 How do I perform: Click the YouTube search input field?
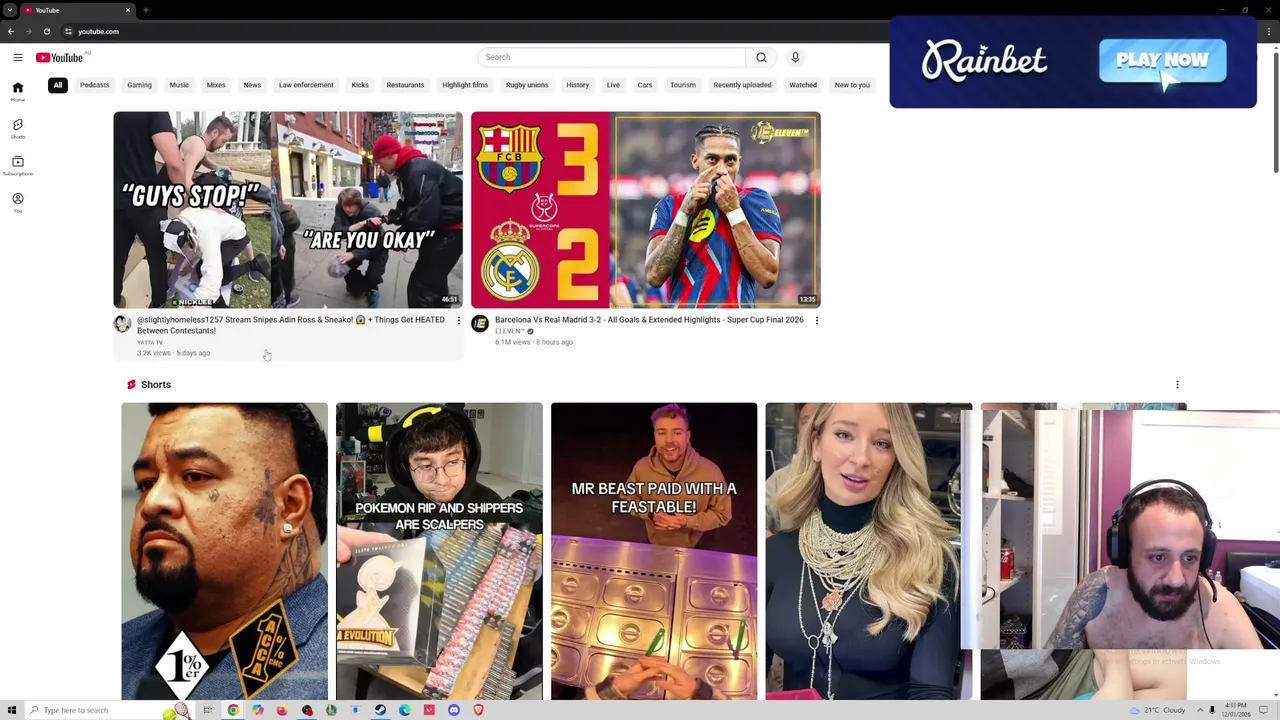coord(611,57)
